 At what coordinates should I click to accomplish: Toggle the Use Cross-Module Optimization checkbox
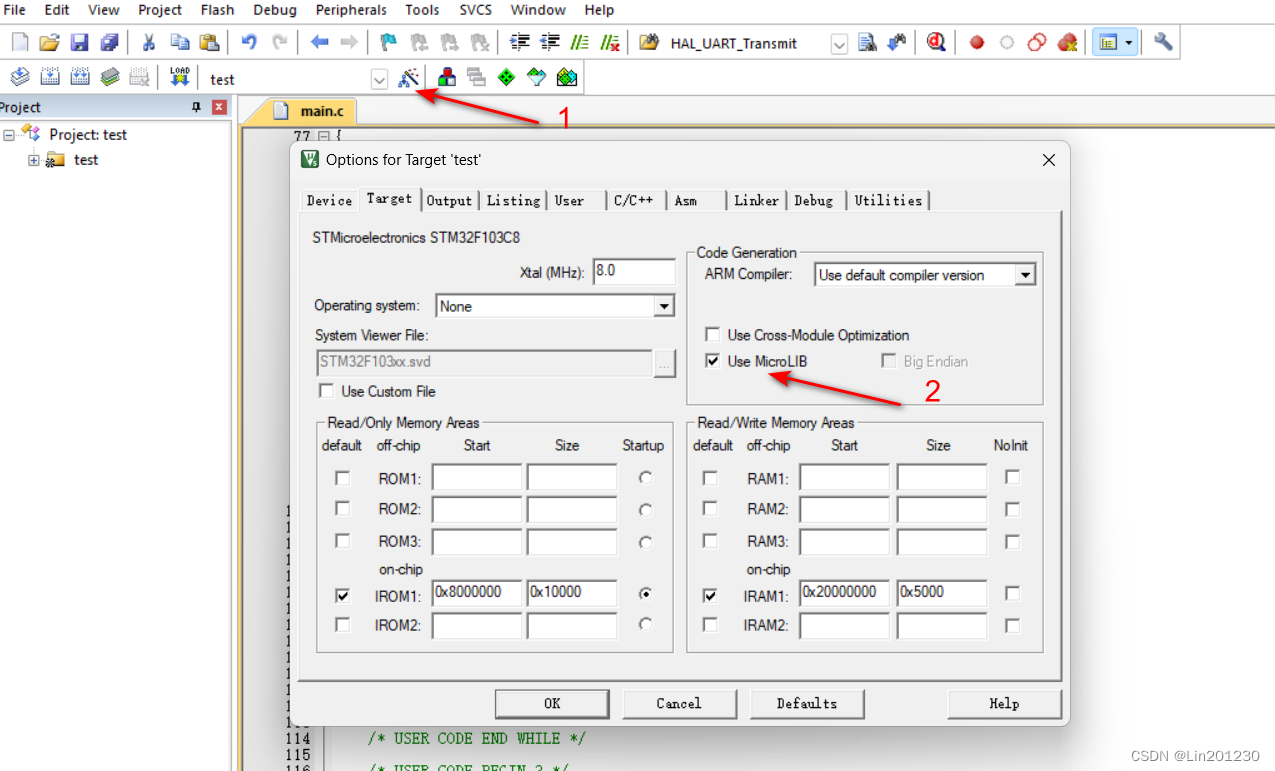pos(713,335)
